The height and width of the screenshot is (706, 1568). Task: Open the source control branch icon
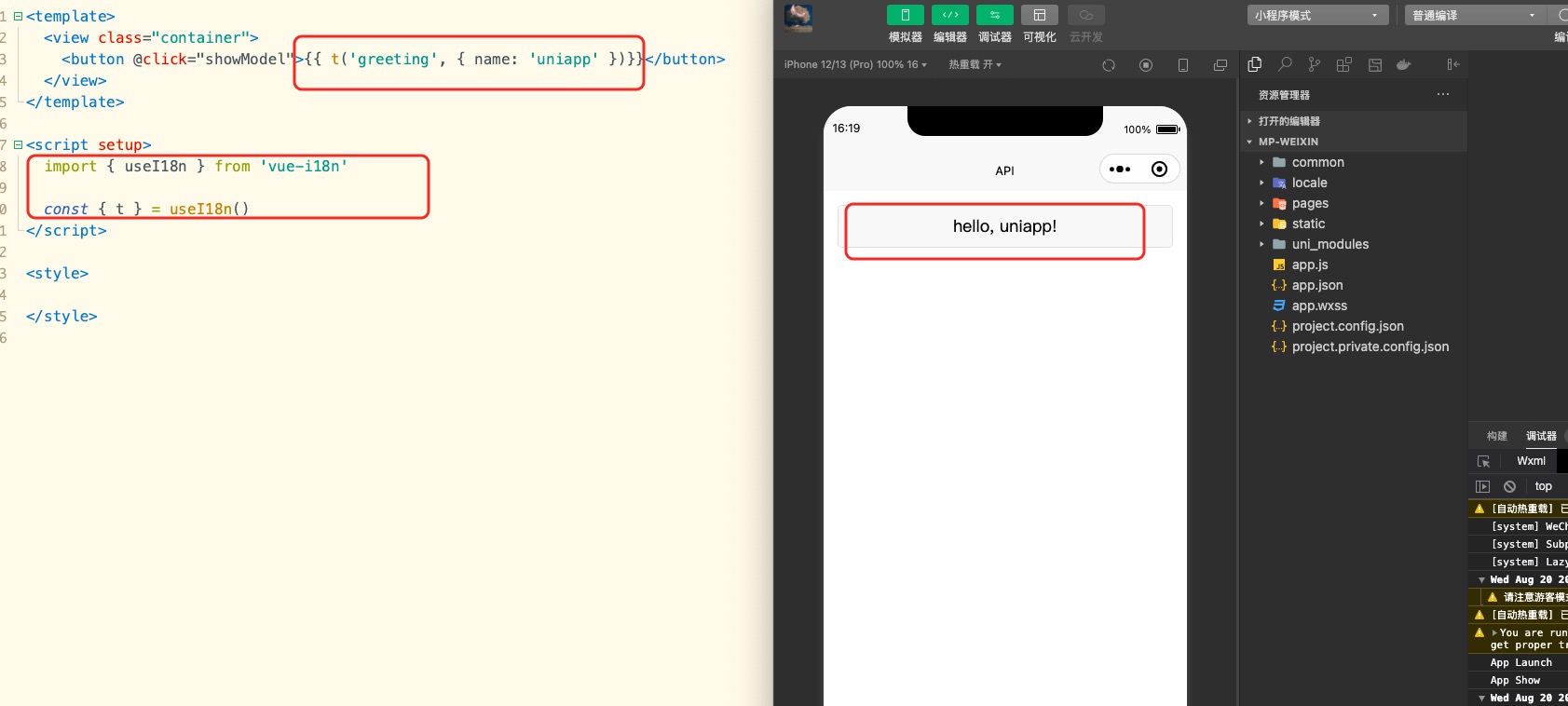tap(1314, 64)
